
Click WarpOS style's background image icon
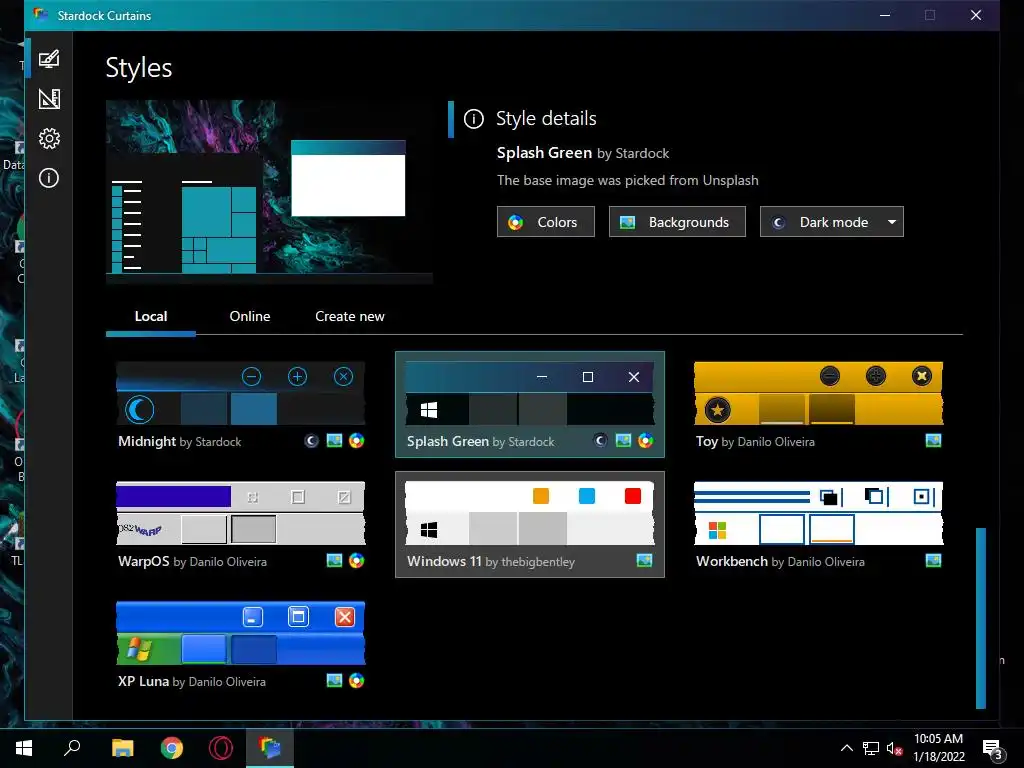click(334, 560)
